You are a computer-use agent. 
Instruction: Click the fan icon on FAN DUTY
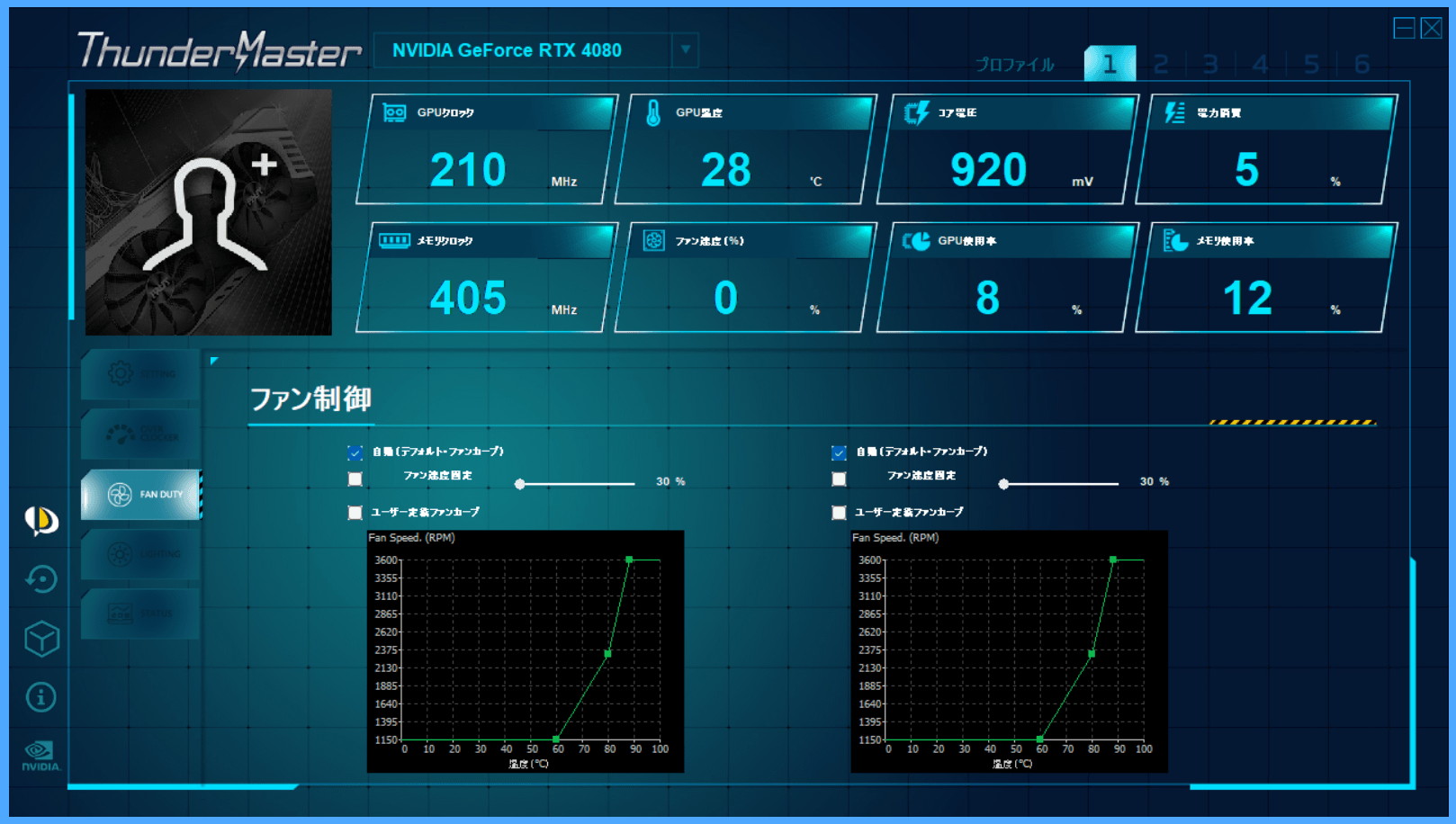120,494
